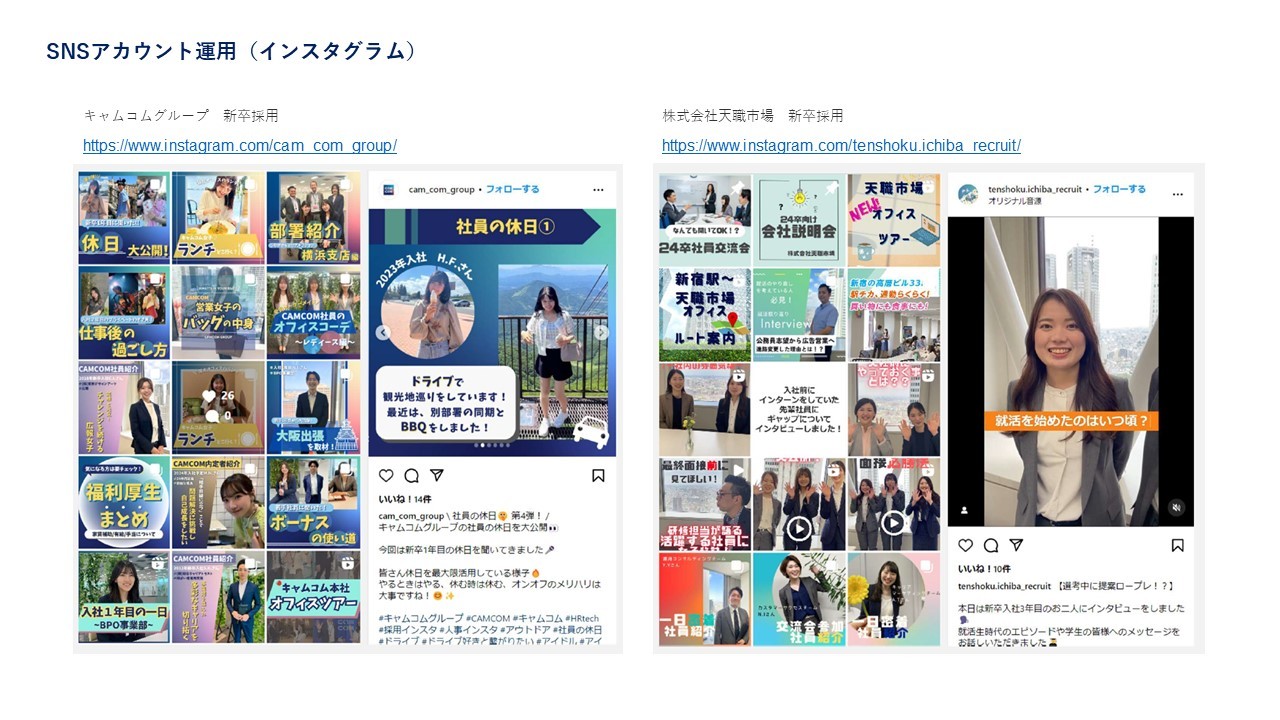
Task: Open the 入社1年目の一日 thumbnail
Action: [124, 597]
